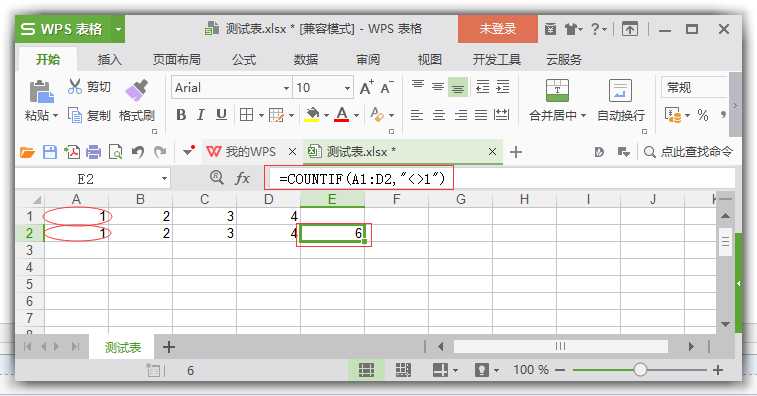Open the borders grid icon
757x396 pixels.
(246, 114)
